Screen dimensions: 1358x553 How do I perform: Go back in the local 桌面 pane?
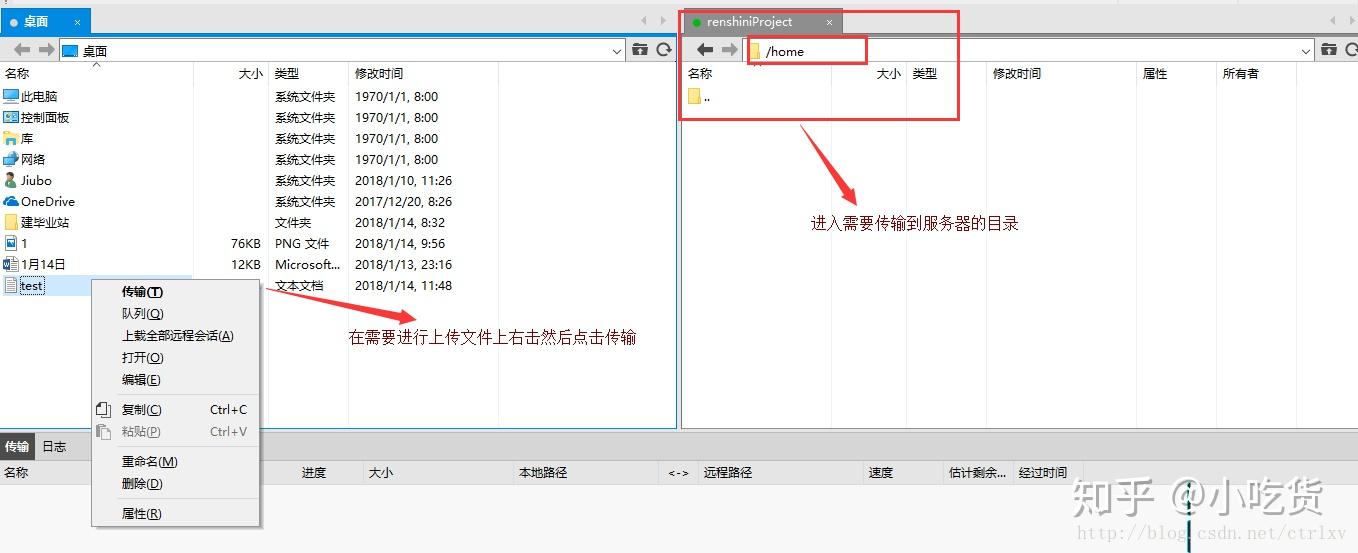(x=22, y=50)
